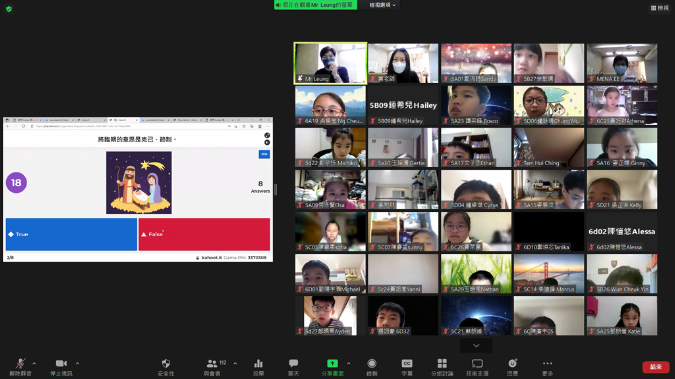Open the View Options dropdown
675x379 pixels.
click(x=382, y=5)
